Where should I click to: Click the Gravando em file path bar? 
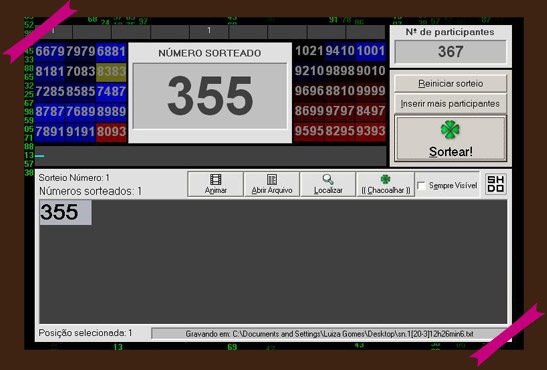[329, 334]
